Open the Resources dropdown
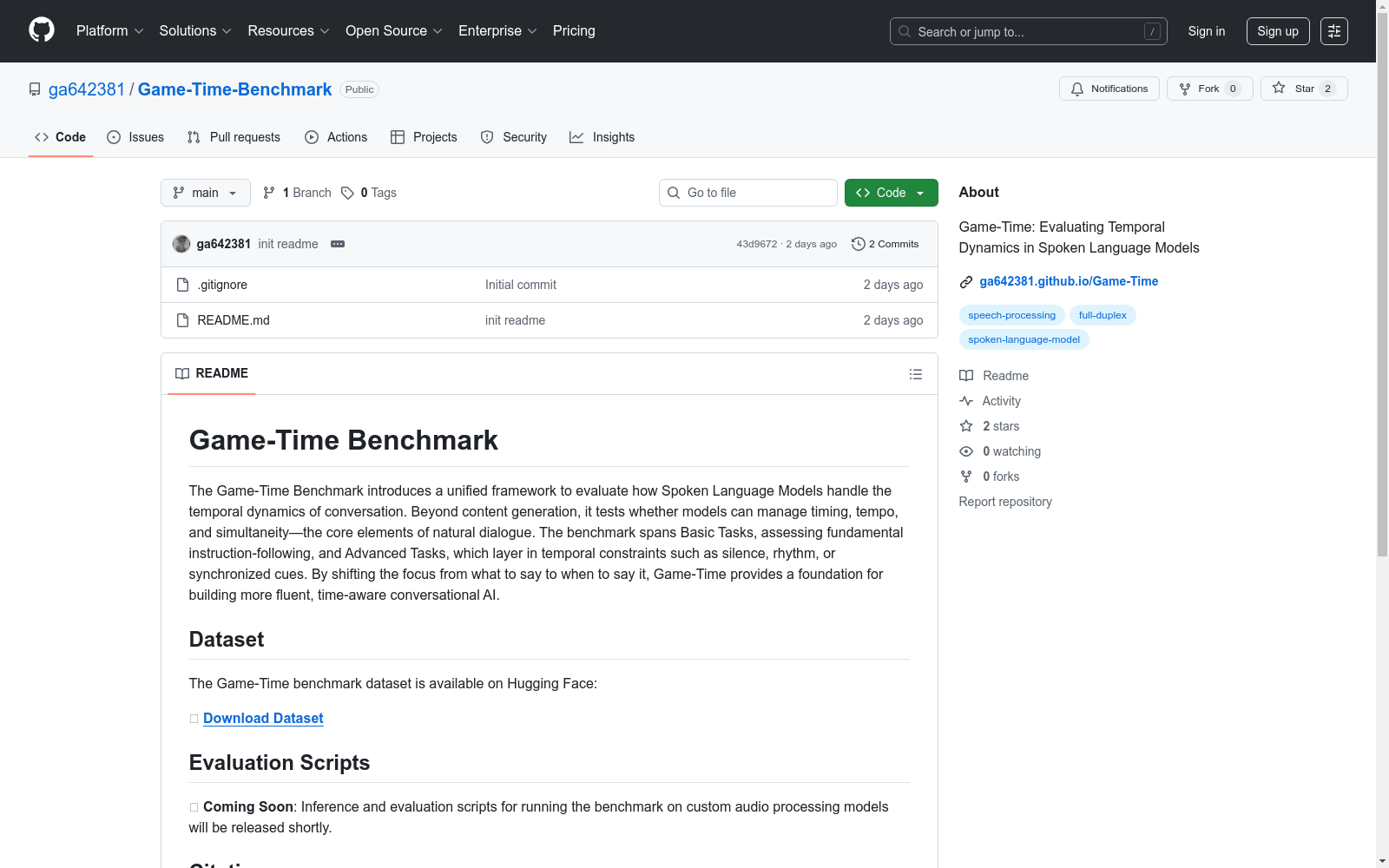 pos(288,31)
